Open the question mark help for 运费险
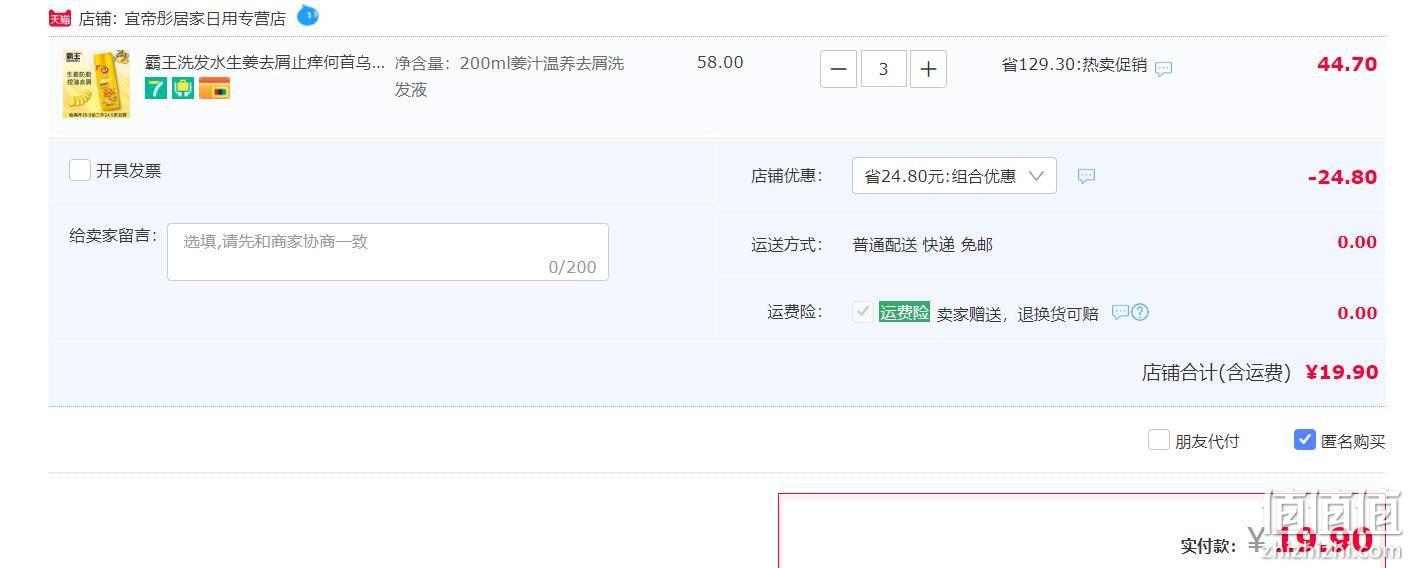Screen dimensions: 1411x568 (1140, 312)
